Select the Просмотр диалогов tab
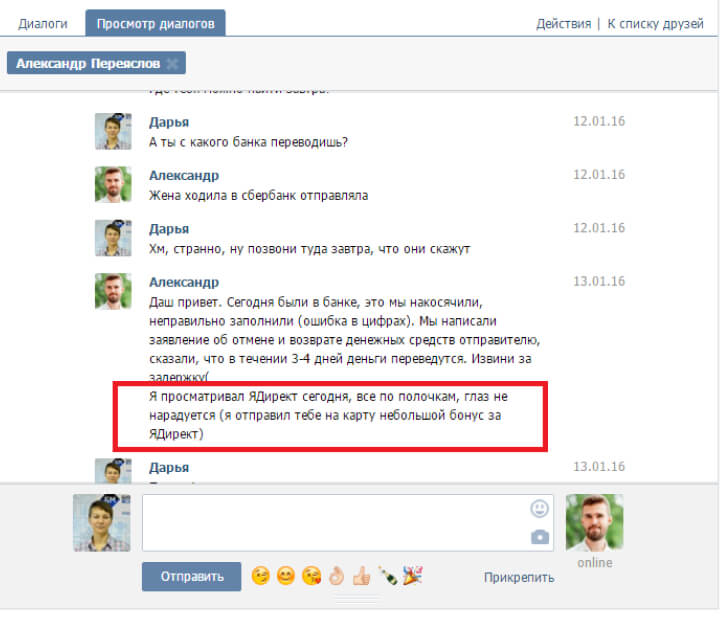This screenshot has width=725, height=622. pos(155,22)
